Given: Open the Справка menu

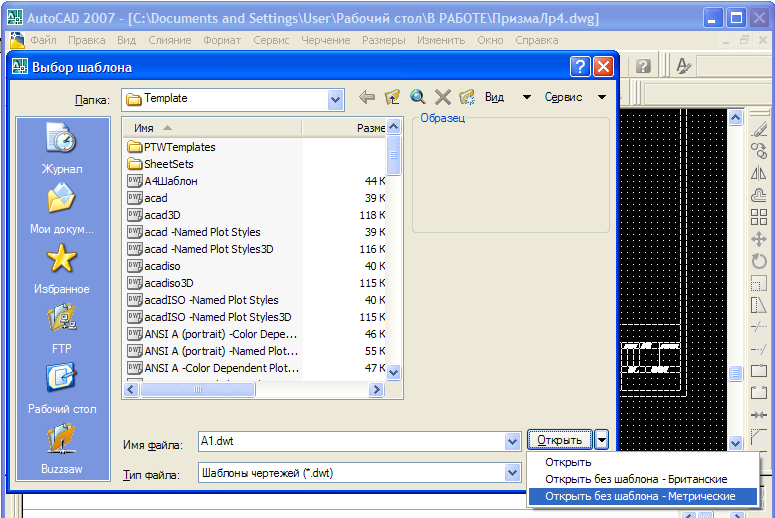Looking at the screenshot, I should (x=537, y=40).
